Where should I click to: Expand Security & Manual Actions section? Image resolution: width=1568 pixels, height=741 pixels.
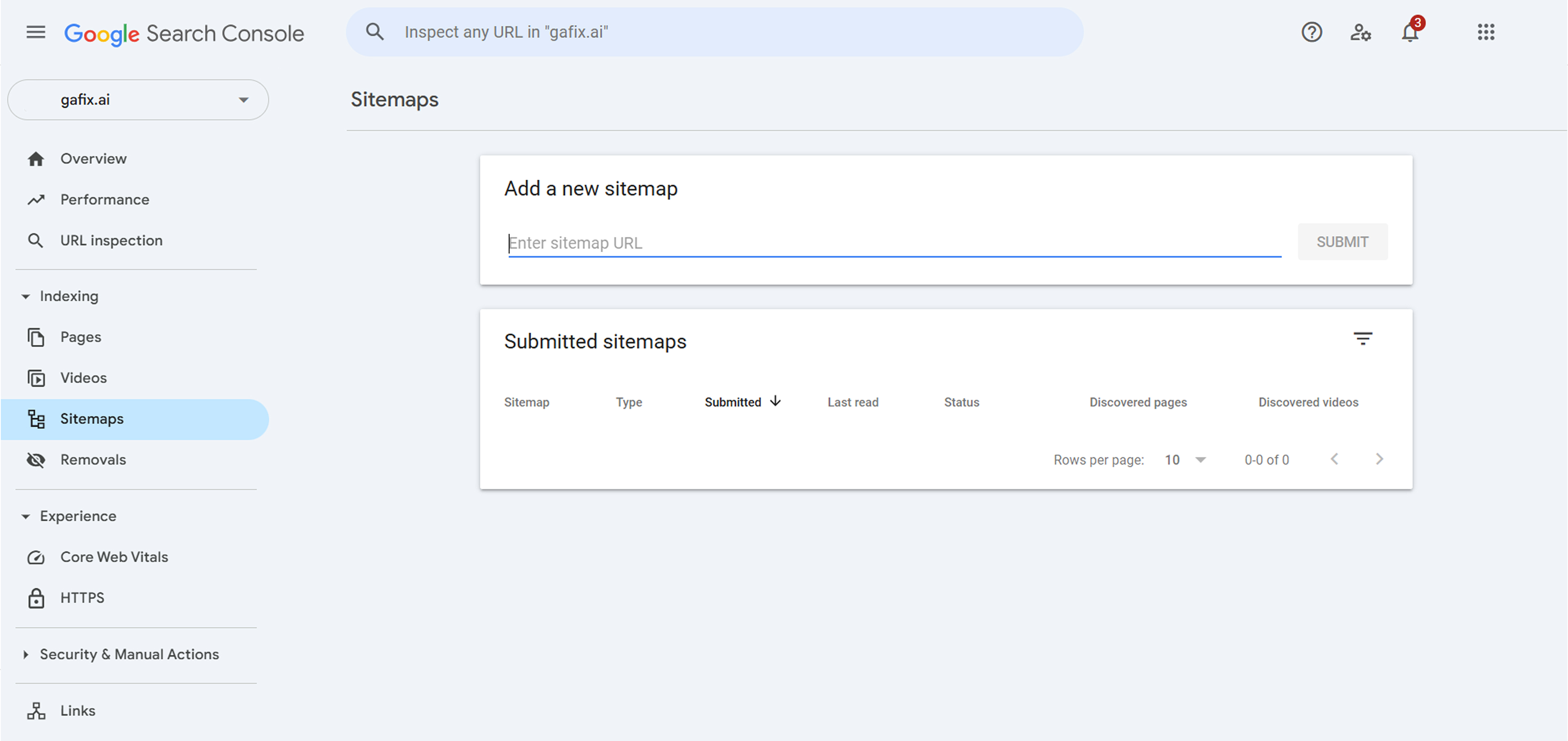pyautogui.click(x=26, y=655)
